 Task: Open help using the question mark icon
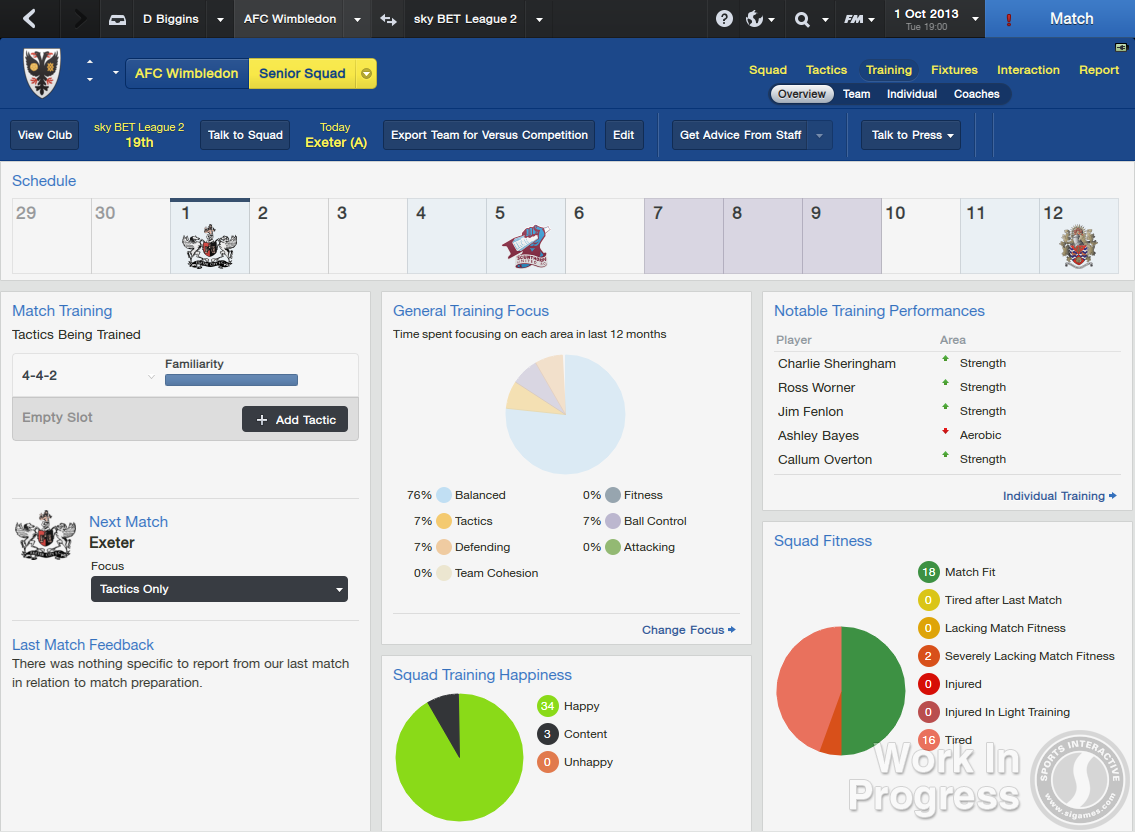pyautogui.click(x=723, y=19)
